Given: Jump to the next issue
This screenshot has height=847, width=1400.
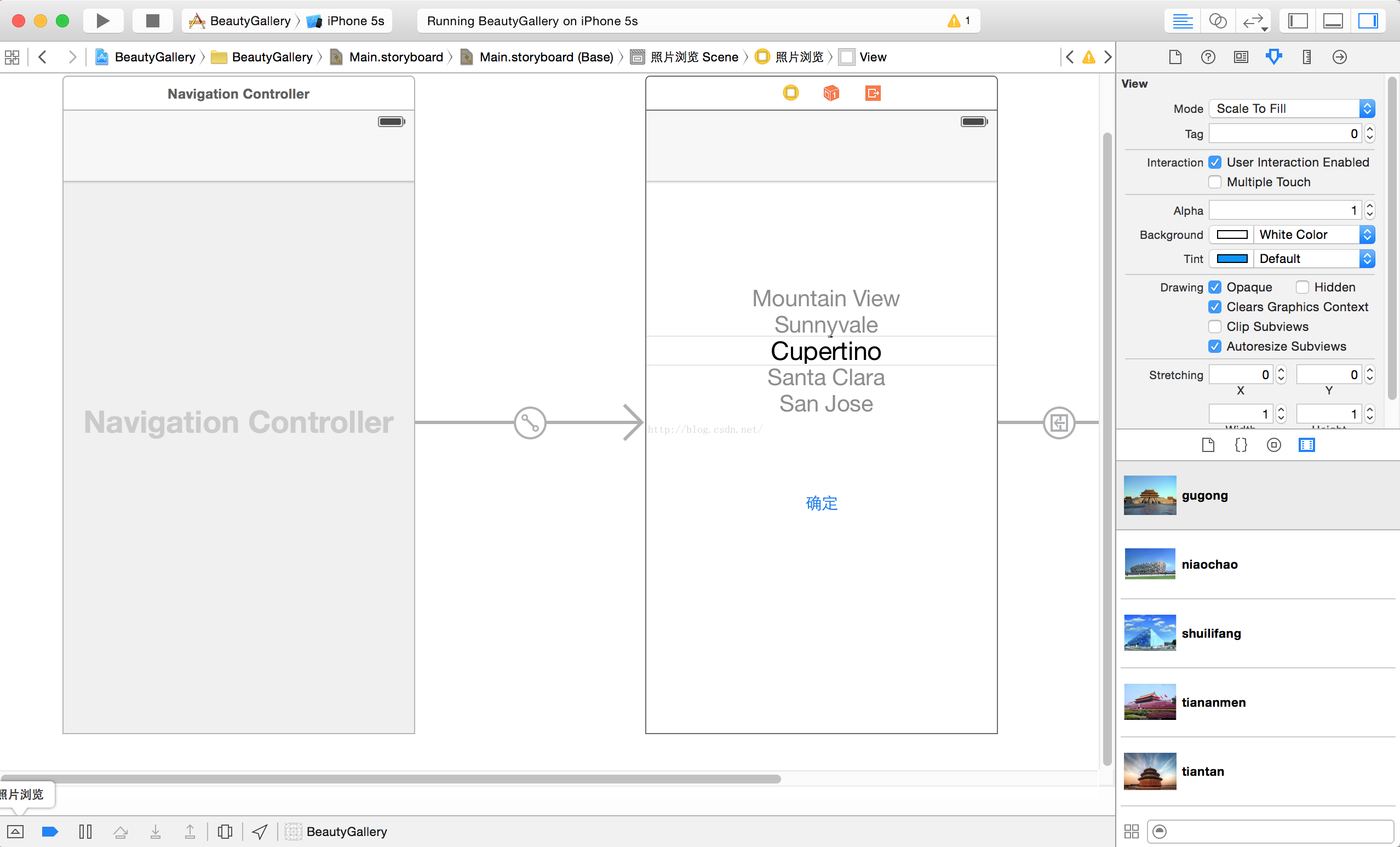Looking at the screenshot, I should pos(1108,57).
